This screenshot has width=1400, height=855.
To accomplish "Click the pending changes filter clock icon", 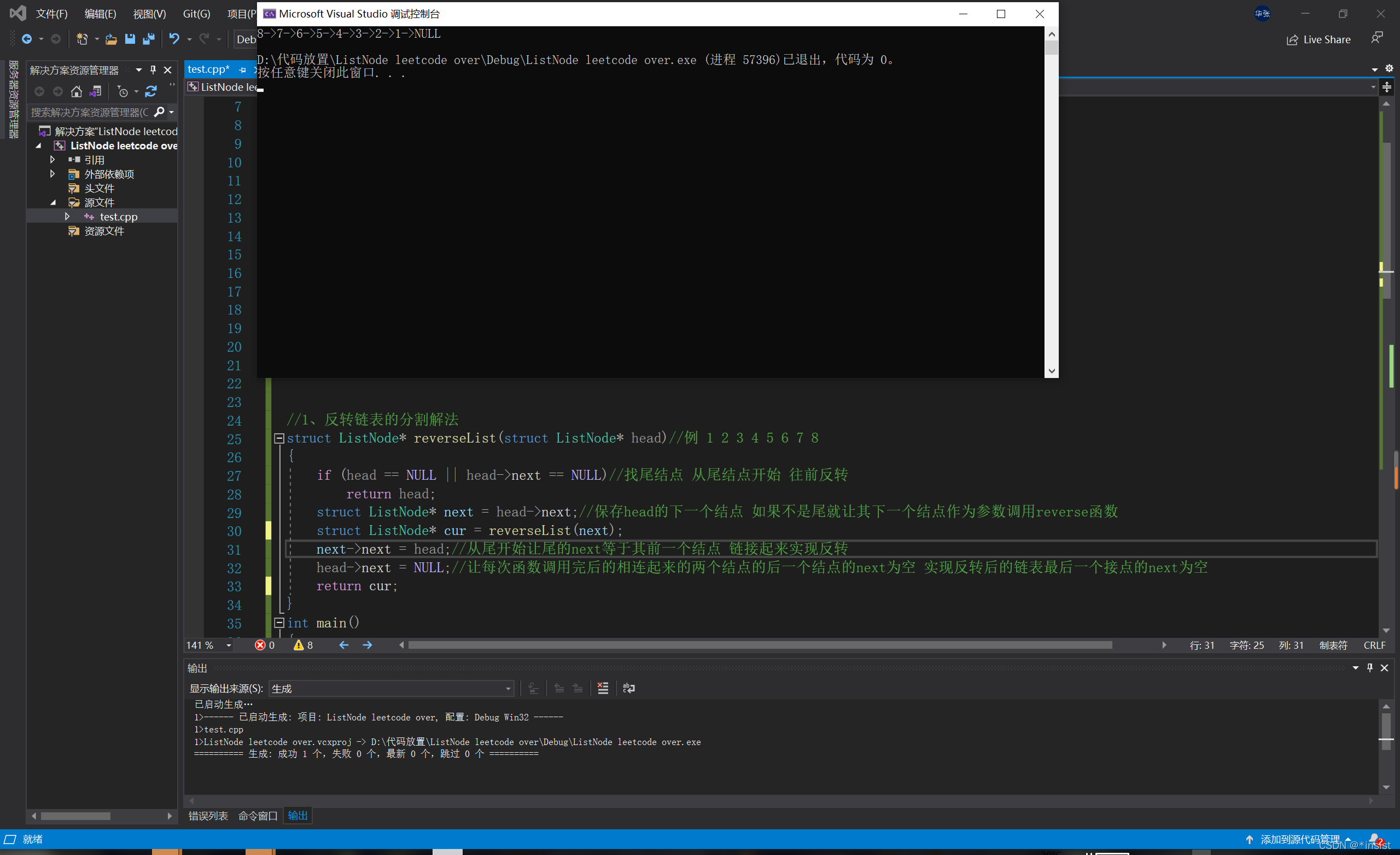I will pos(122,91).
